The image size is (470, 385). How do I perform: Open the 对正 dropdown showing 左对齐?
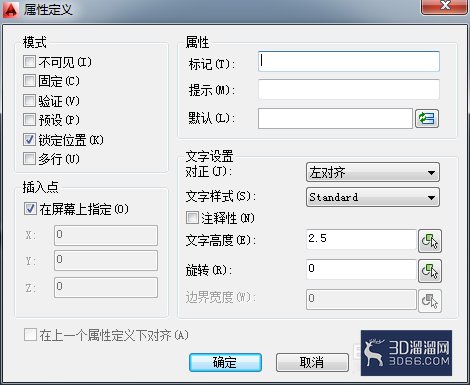[373, 172]
